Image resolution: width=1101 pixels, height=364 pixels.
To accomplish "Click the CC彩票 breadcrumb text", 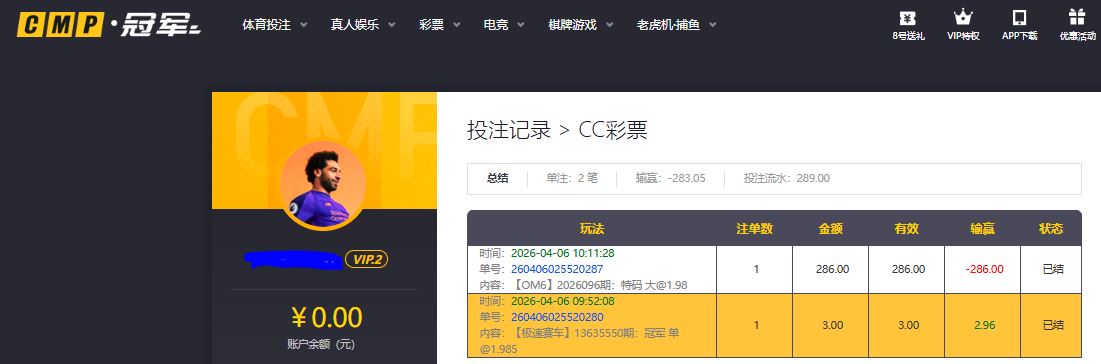I will click(x=613, y=131).
